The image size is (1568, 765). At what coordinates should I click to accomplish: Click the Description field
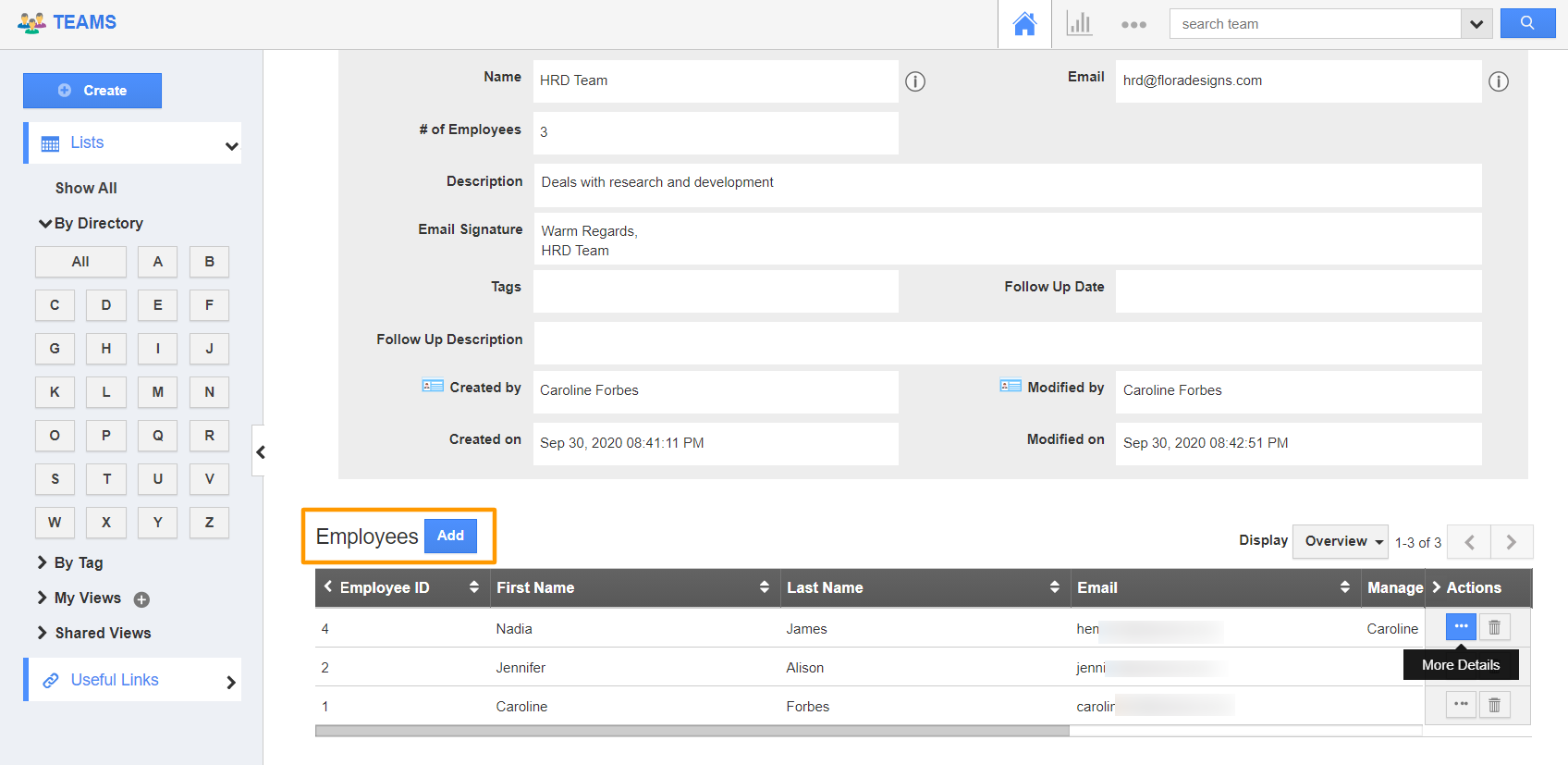(x=1008, y=185)
